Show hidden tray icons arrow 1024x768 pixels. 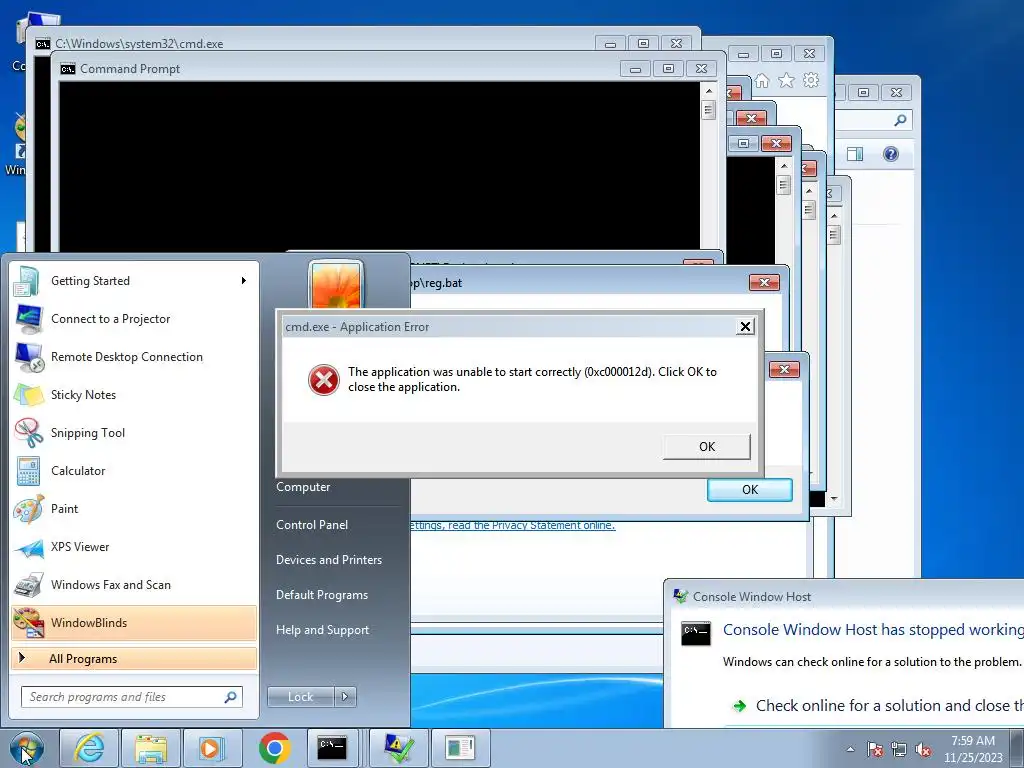(850, 749)
